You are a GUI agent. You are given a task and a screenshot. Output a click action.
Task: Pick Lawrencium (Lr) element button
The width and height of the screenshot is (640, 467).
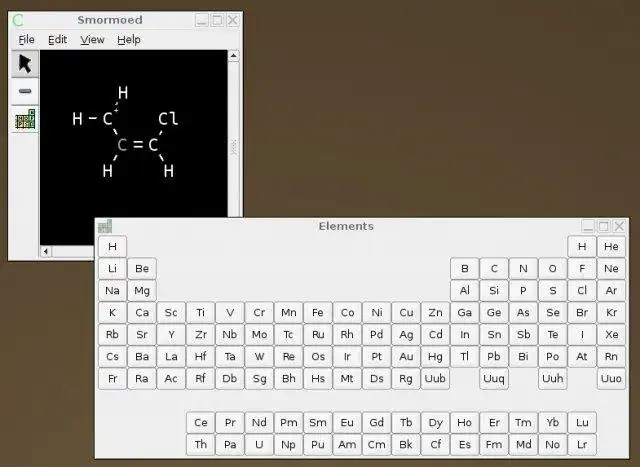pyautogui.click(x=582, y=445)
